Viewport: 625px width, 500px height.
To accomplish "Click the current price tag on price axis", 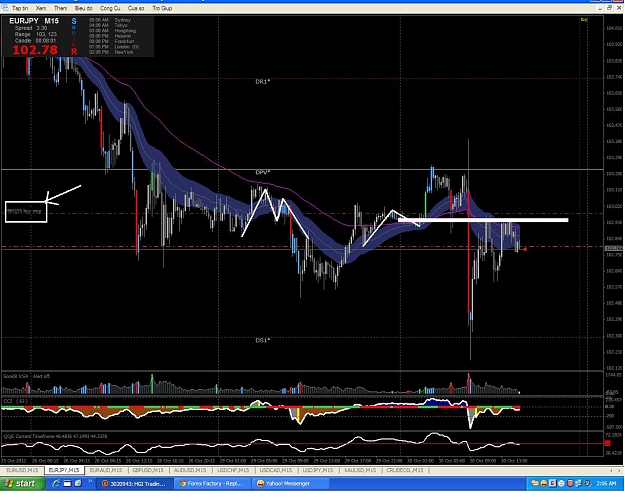I will 613,249.
